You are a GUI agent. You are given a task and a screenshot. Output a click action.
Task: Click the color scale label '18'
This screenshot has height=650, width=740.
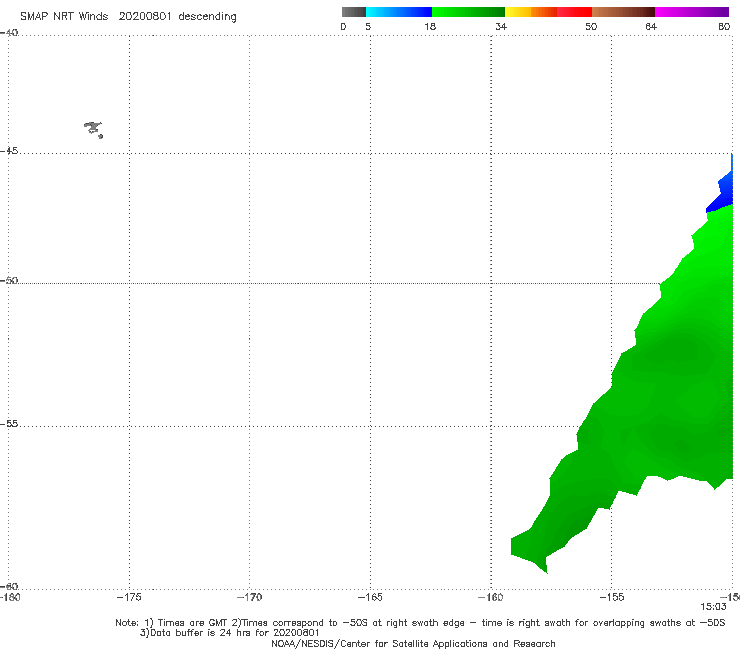(430, 26)
